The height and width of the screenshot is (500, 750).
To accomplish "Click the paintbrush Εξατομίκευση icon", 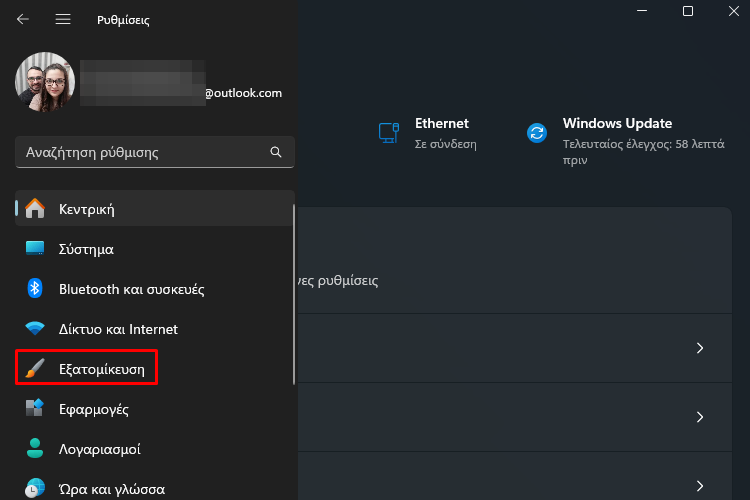I will click(x=35, y=368).
